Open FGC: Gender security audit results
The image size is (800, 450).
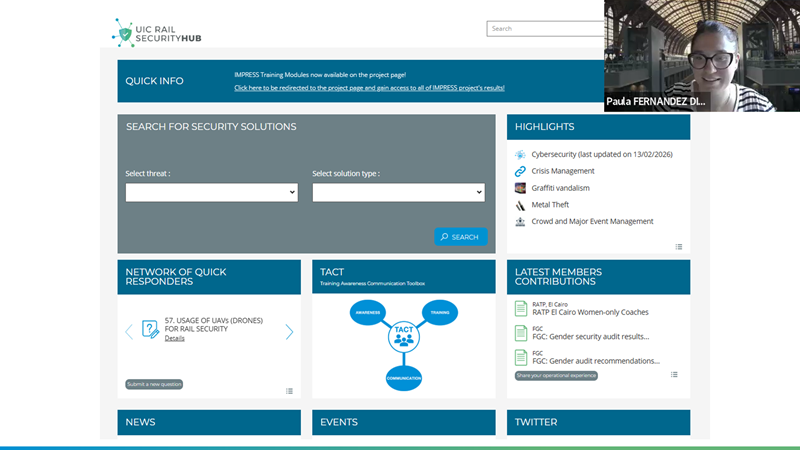pos(591,337)
